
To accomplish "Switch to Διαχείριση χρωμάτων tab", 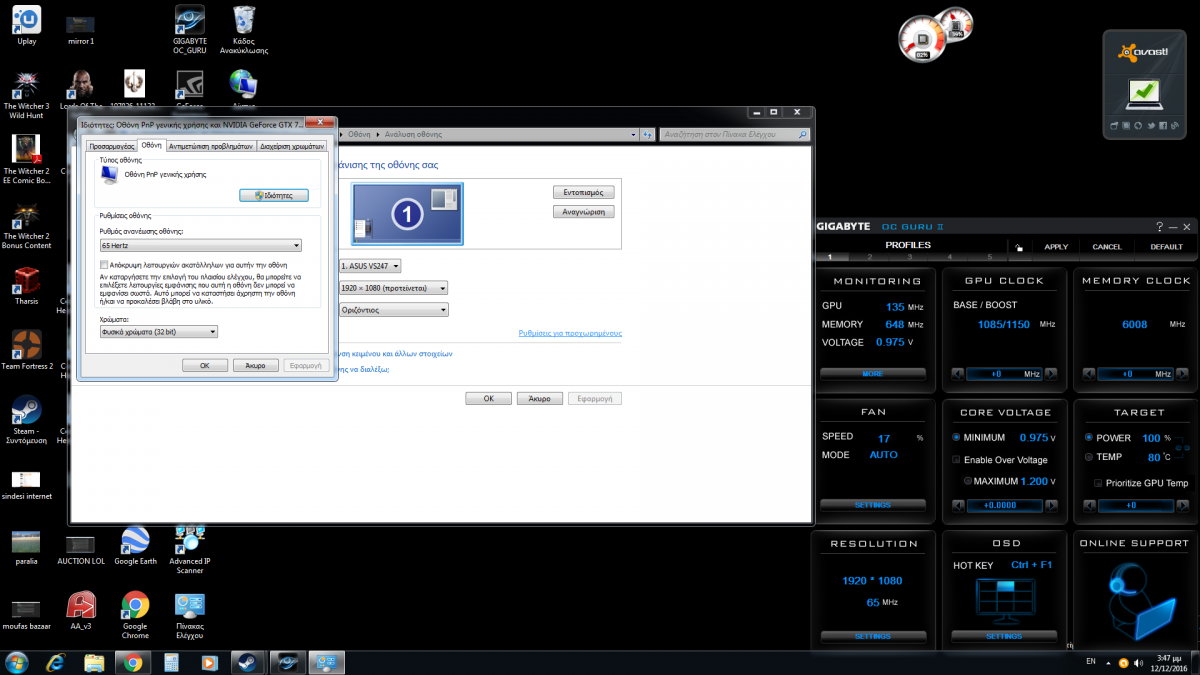I will (x=291, y=146).
